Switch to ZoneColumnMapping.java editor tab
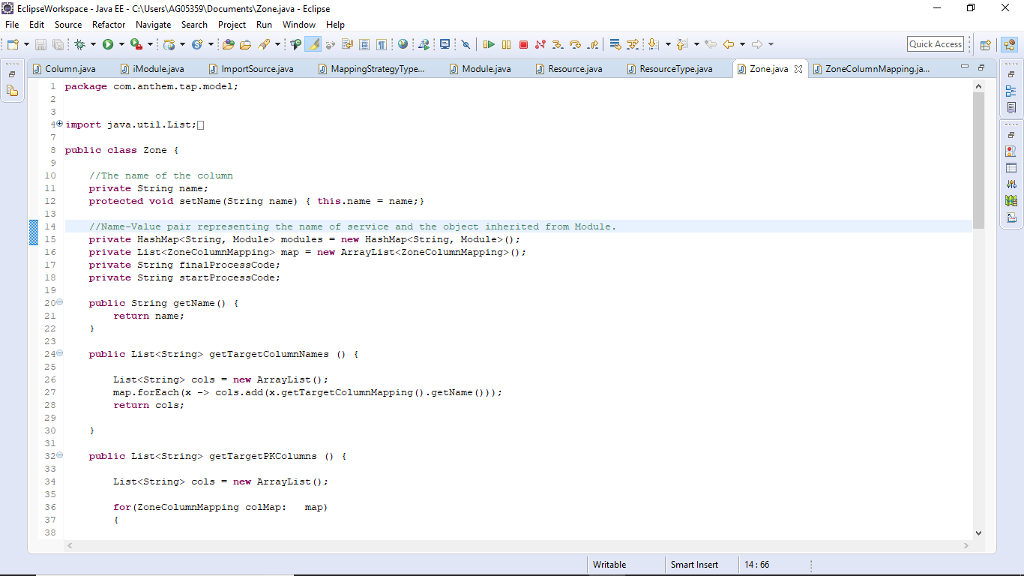Screen dimensions: 1024x576 871,69
